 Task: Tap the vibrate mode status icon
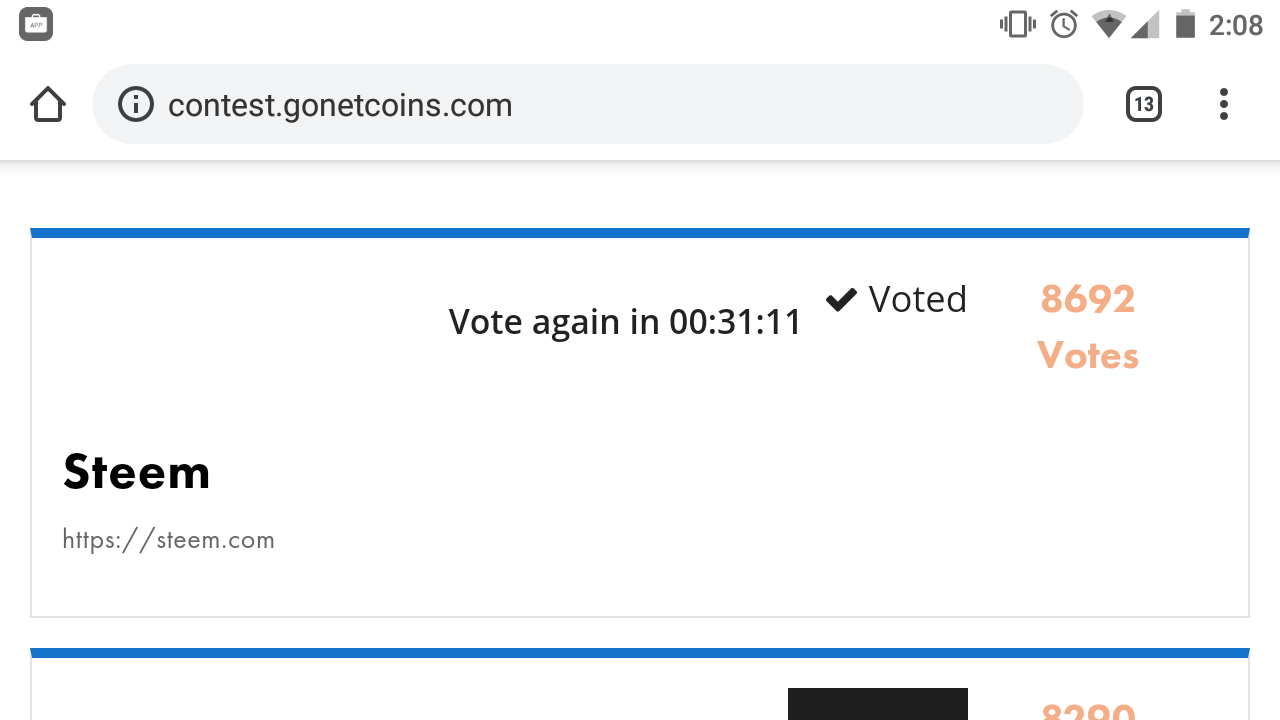point(1017,24)
